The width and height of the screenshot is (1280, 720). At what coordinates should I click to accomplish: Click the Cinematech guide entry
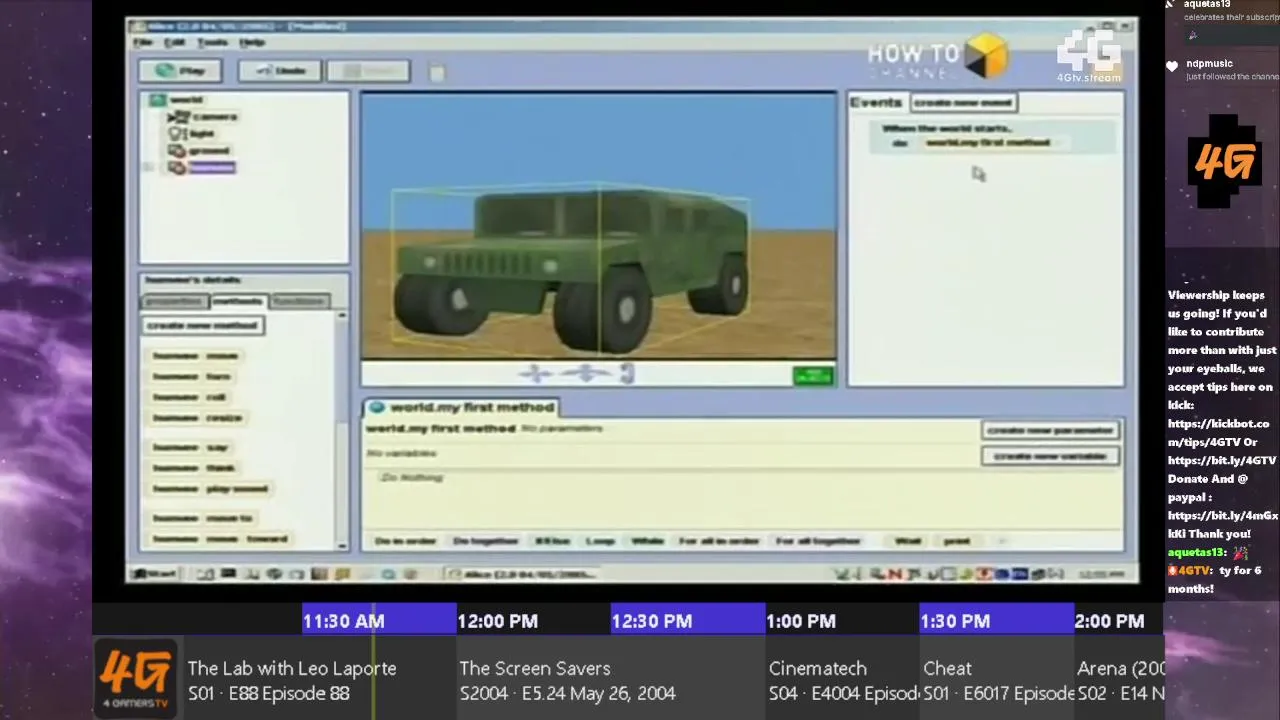coord(842,680)
